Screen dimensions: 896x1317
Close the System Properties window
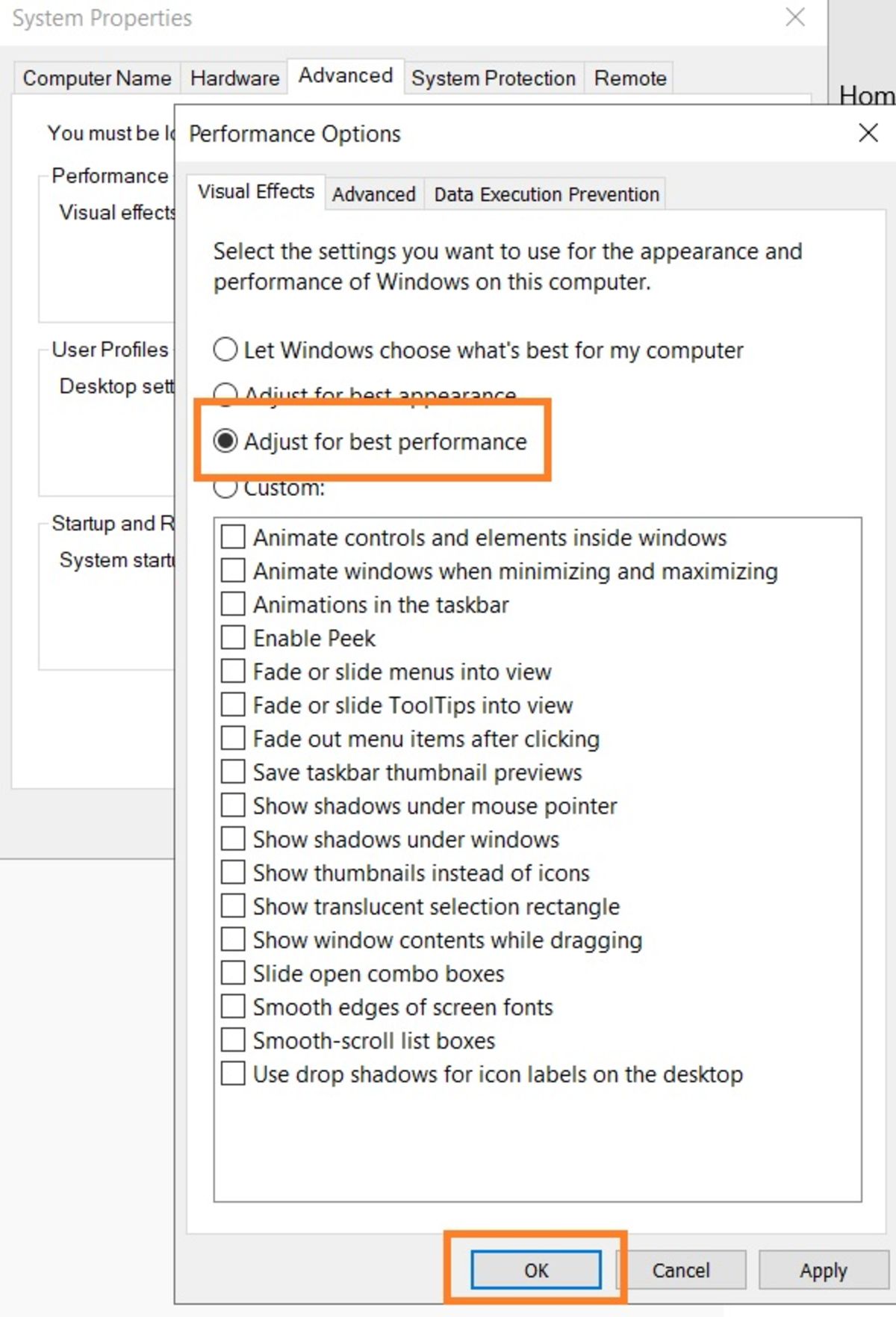click(x=795, y=17)
